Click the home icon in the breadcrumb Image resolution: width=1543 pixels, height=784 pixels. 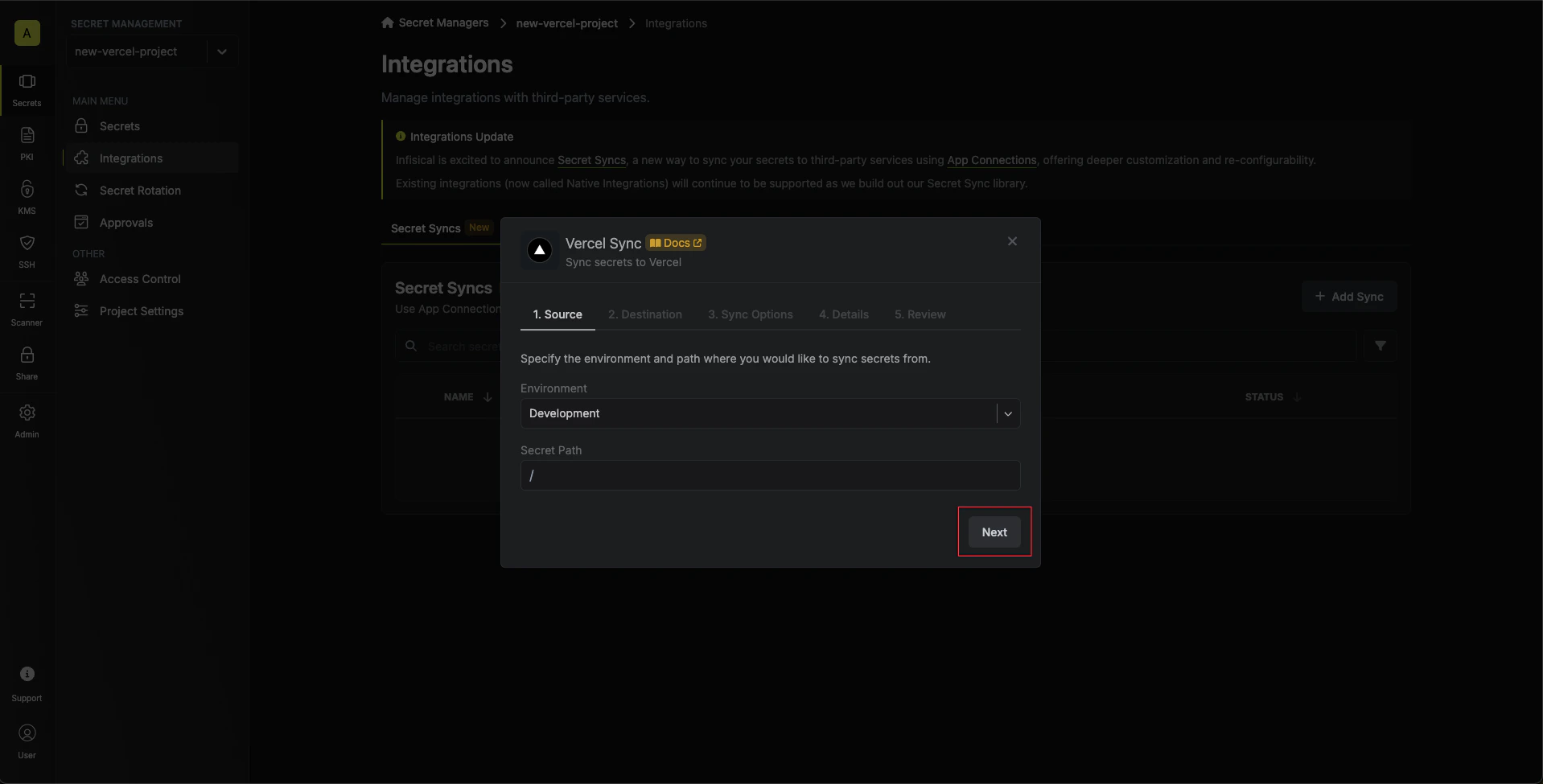click(x=388, y=23)
